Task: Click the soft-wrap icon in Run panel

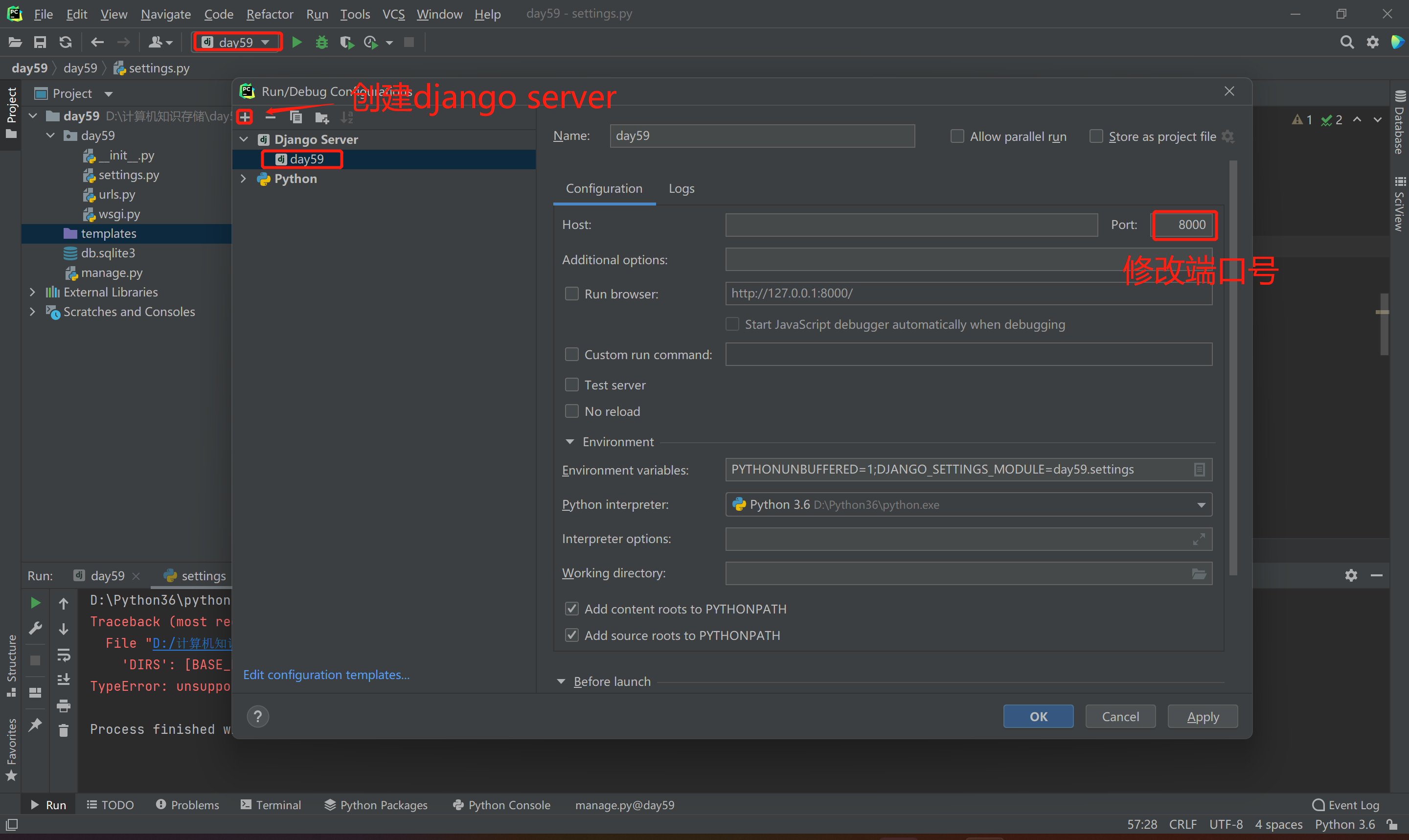Action: (x=64, y=655)
